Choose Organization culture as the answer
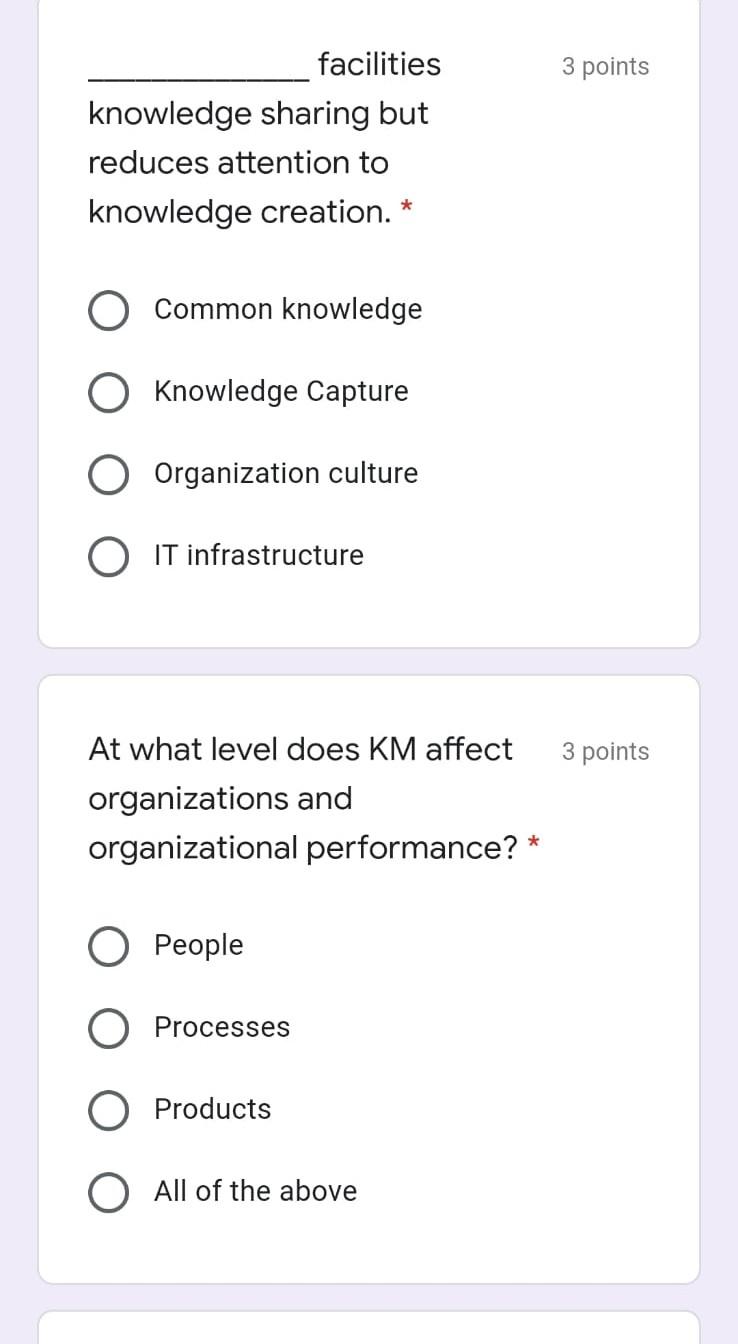This screenshot has height=1344, width=738. (x=109, y=474)
